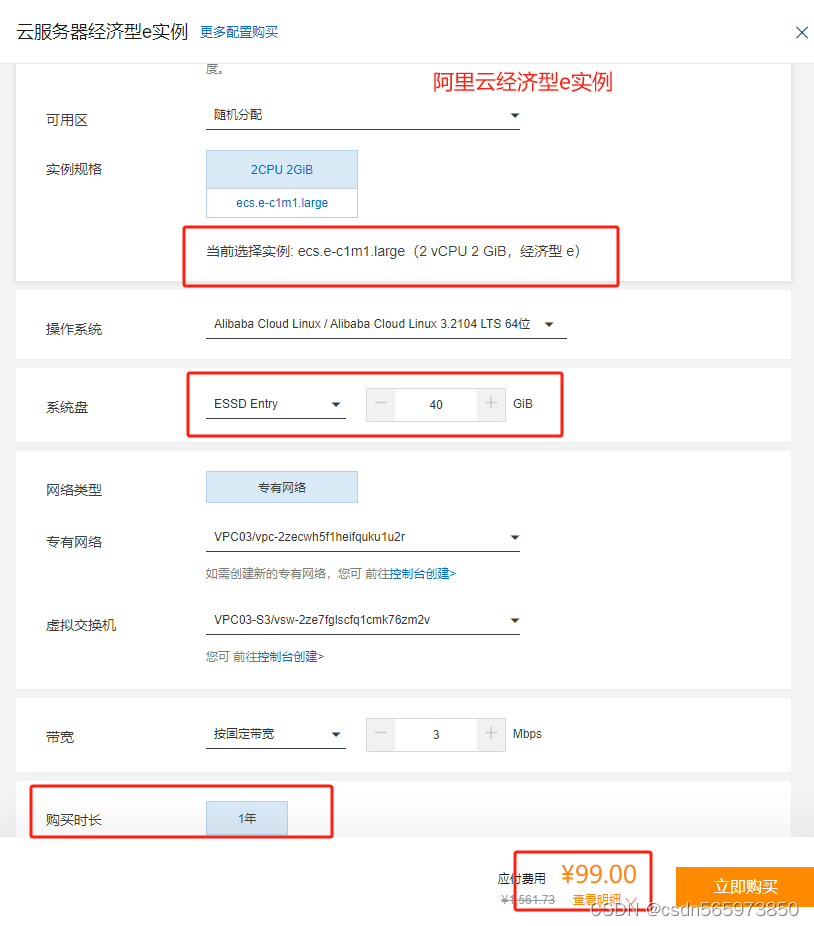Viewport: 814px width, 926px height.
Task: Click the 虚拟交换机 label
Action: point(81,625)
